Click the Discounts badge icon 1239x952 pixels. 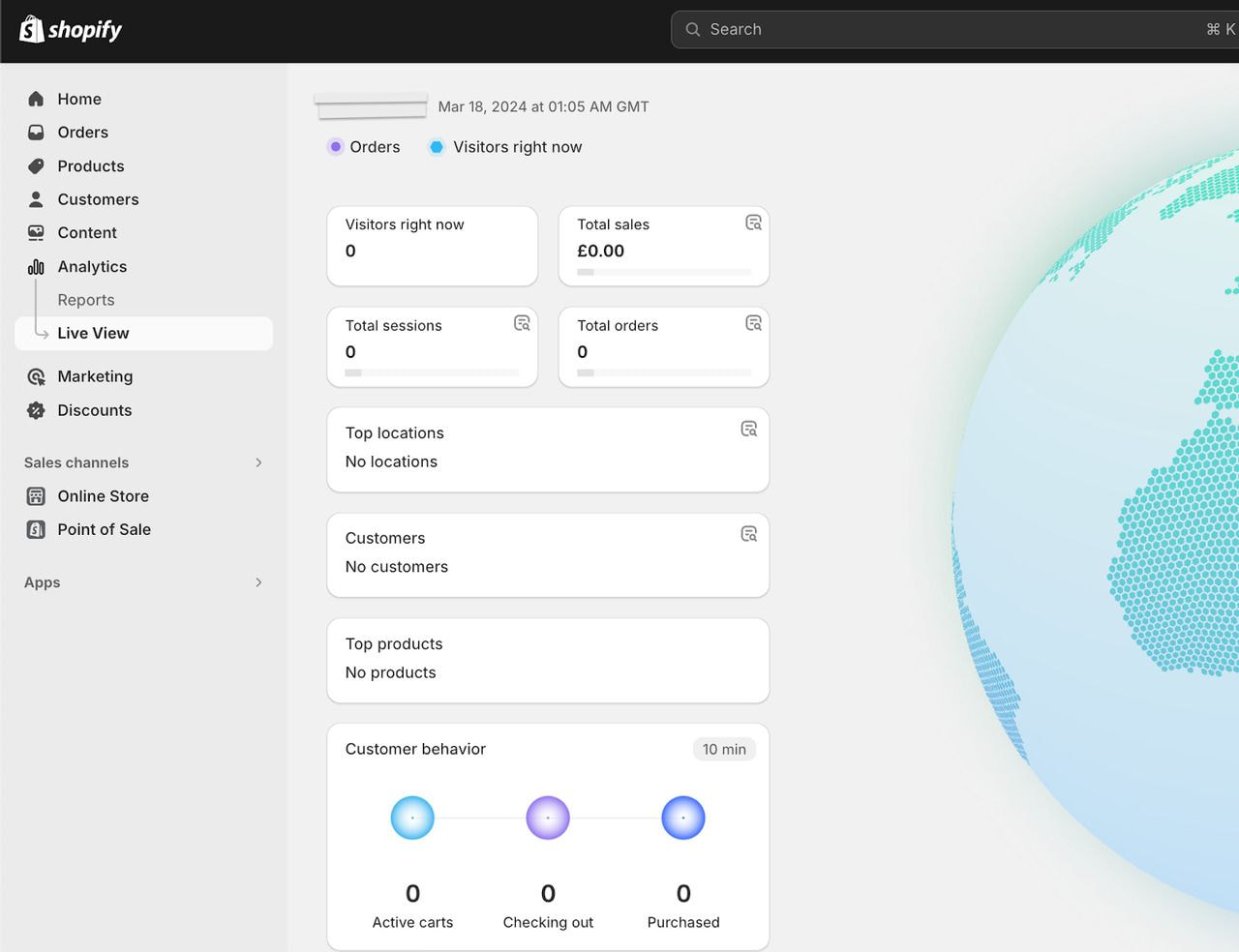[x=36, y=410]
